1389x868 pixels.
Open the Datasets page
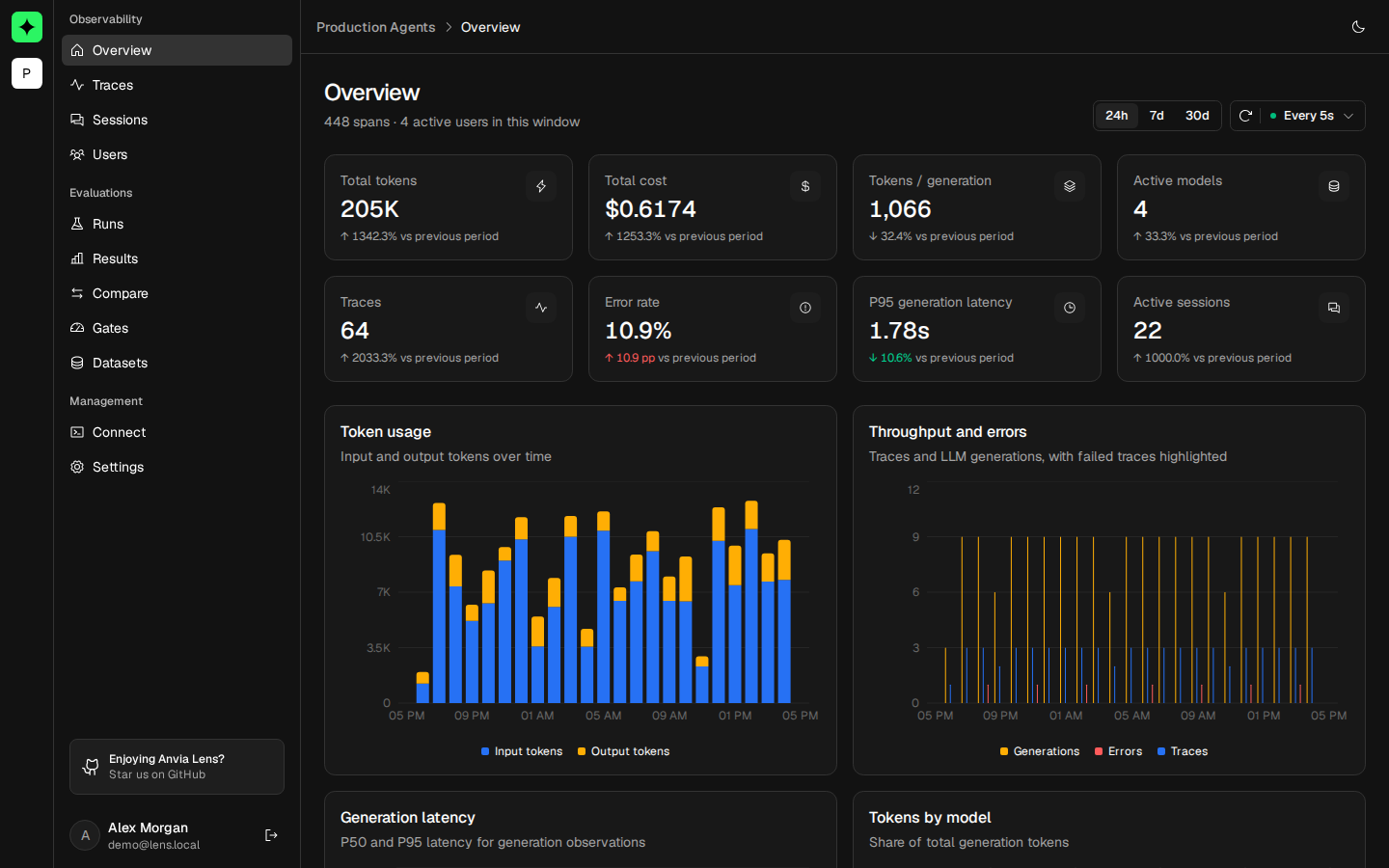[x=177, y=363]
